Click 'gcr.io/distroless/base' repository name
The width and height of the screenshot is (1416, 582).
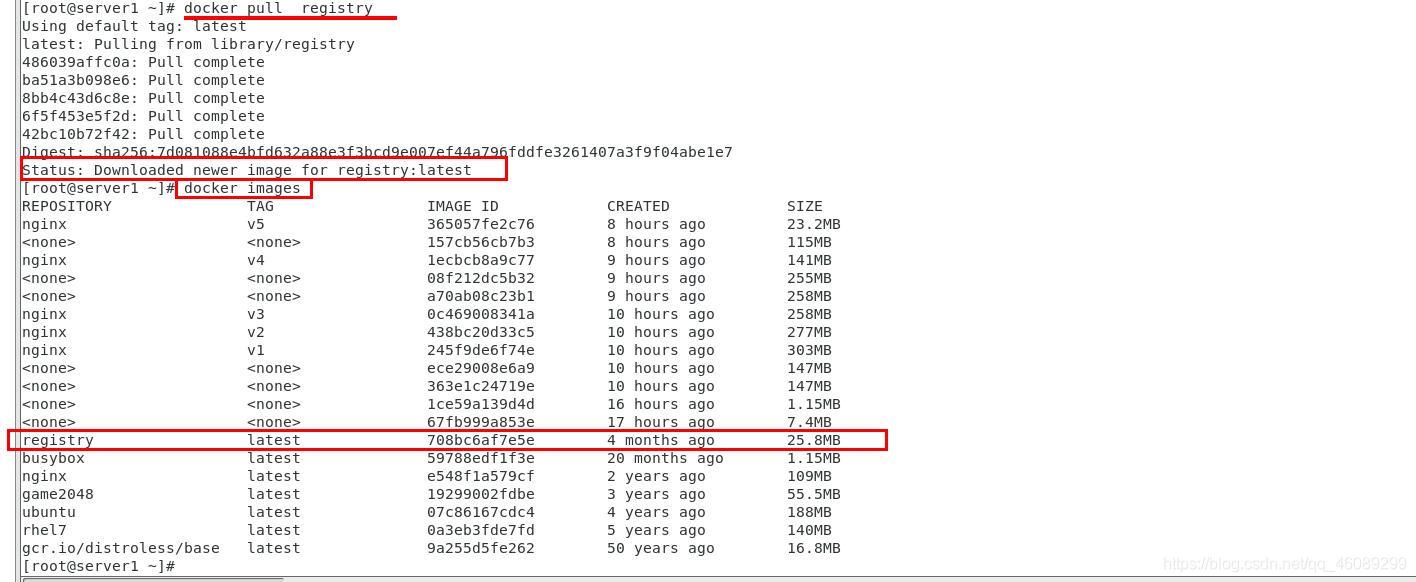(x=121, y=548)
